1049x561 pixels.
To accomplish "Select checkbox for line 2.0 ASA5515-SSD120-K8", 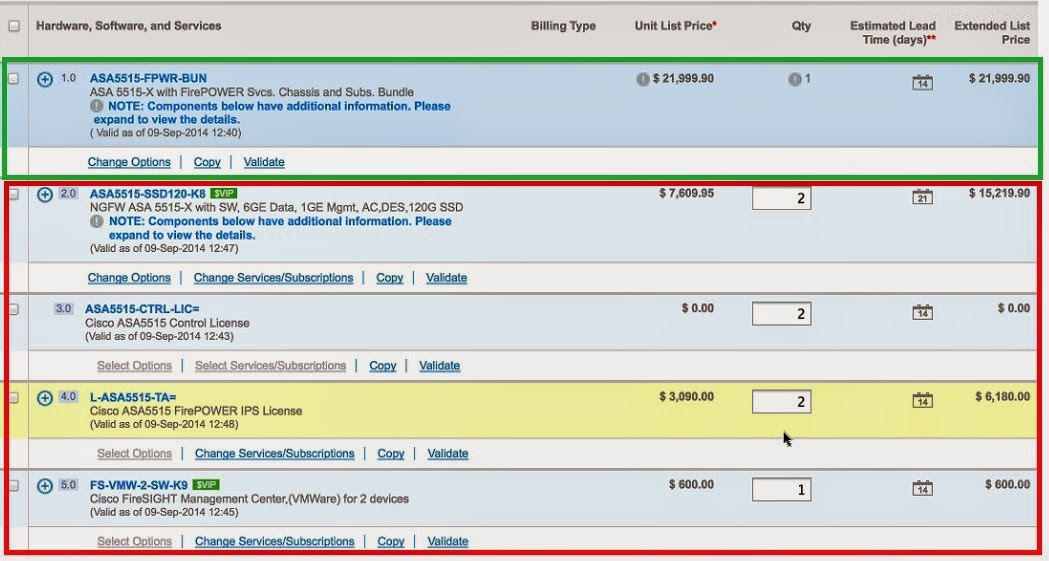I will tap(13, 194).
